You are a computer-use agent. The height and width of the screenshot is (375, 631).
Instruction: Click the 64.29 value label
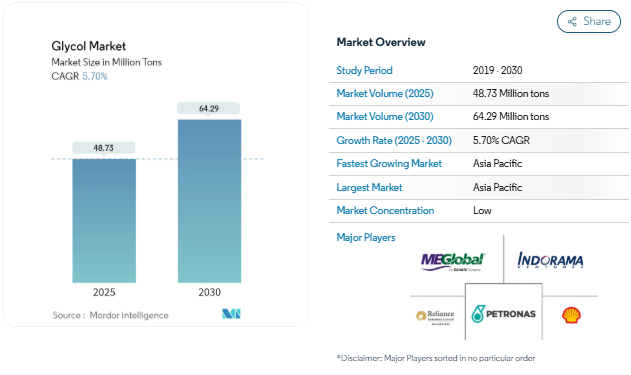point(209,109)
